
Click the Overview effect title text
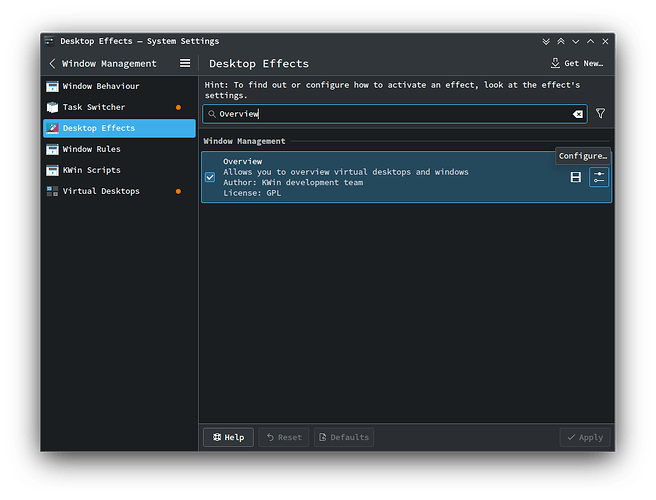click(243, 162)
